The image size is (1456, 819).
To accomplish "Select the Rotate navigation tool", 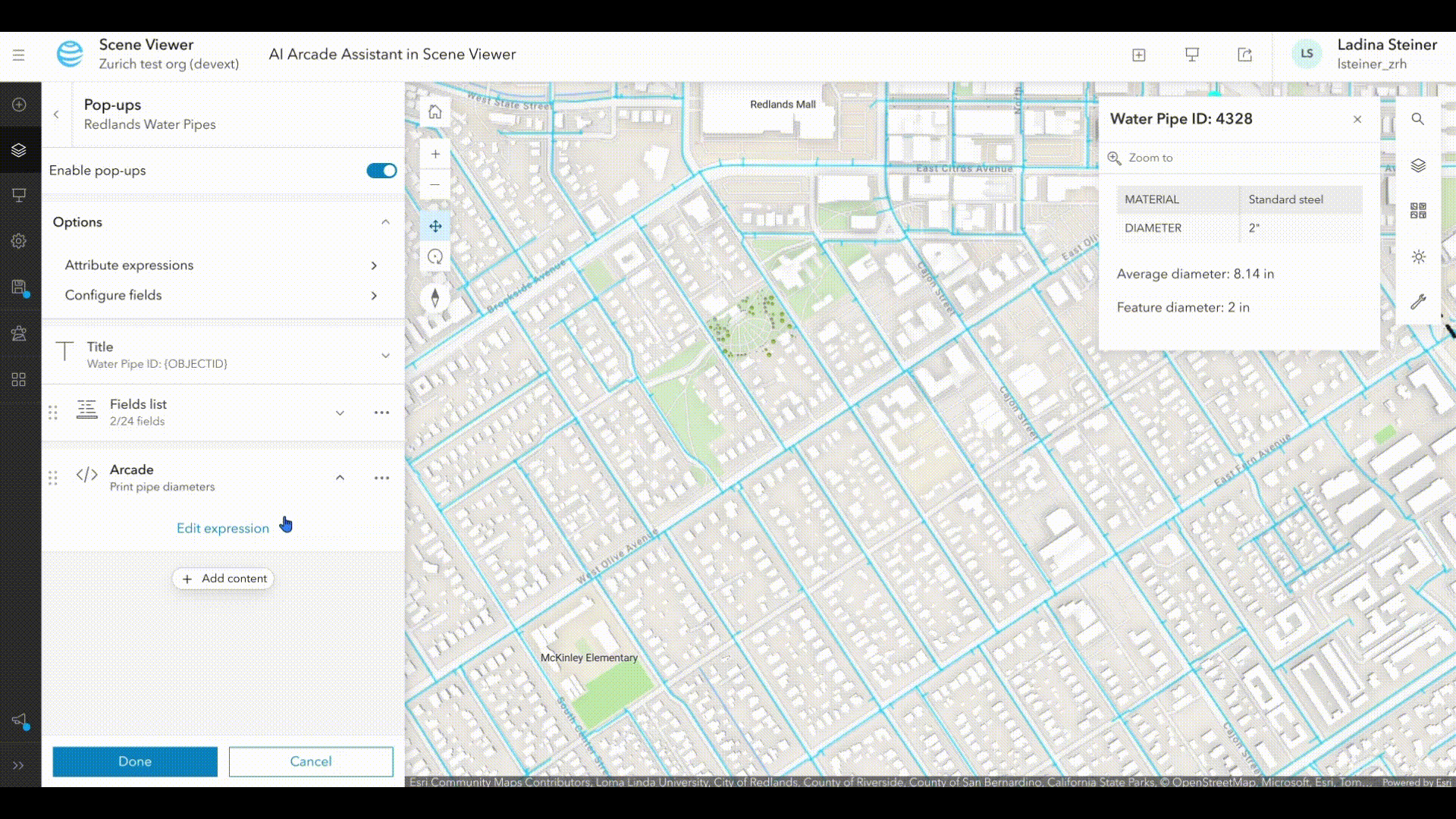I will tap(435, 257).
